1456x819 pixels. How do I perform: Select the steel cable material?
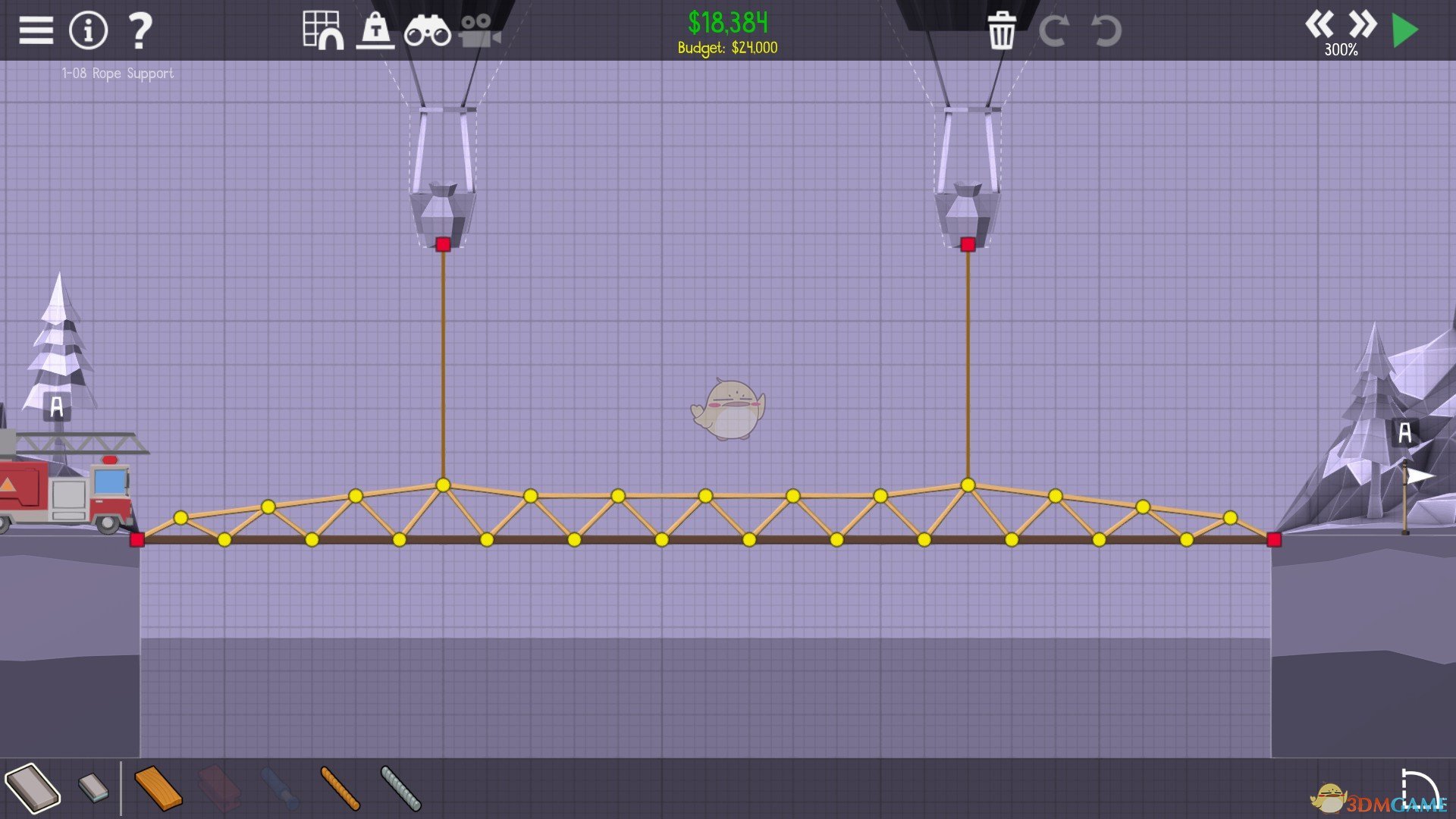(400, 789)
